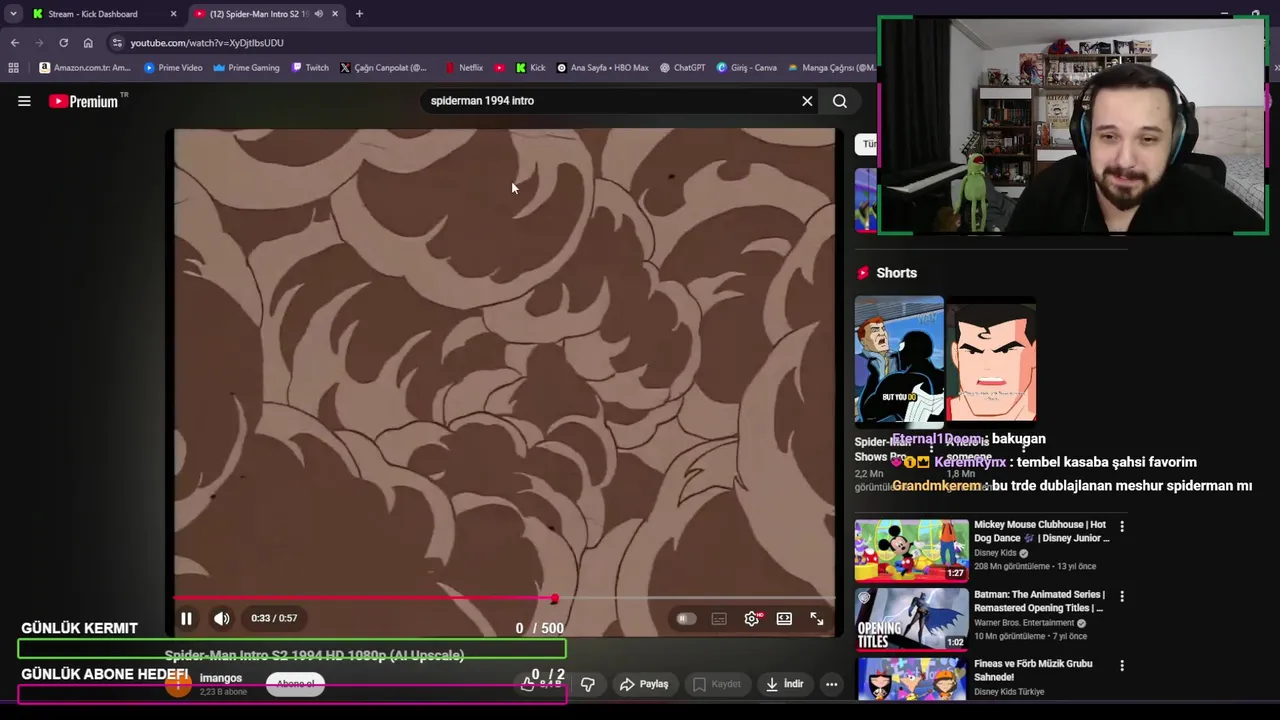Image resolution: width=1280 pixels, height=720 pixels.
Task: Open the apps grid in bookmarks bar
Action: click(x=13, y=68)
